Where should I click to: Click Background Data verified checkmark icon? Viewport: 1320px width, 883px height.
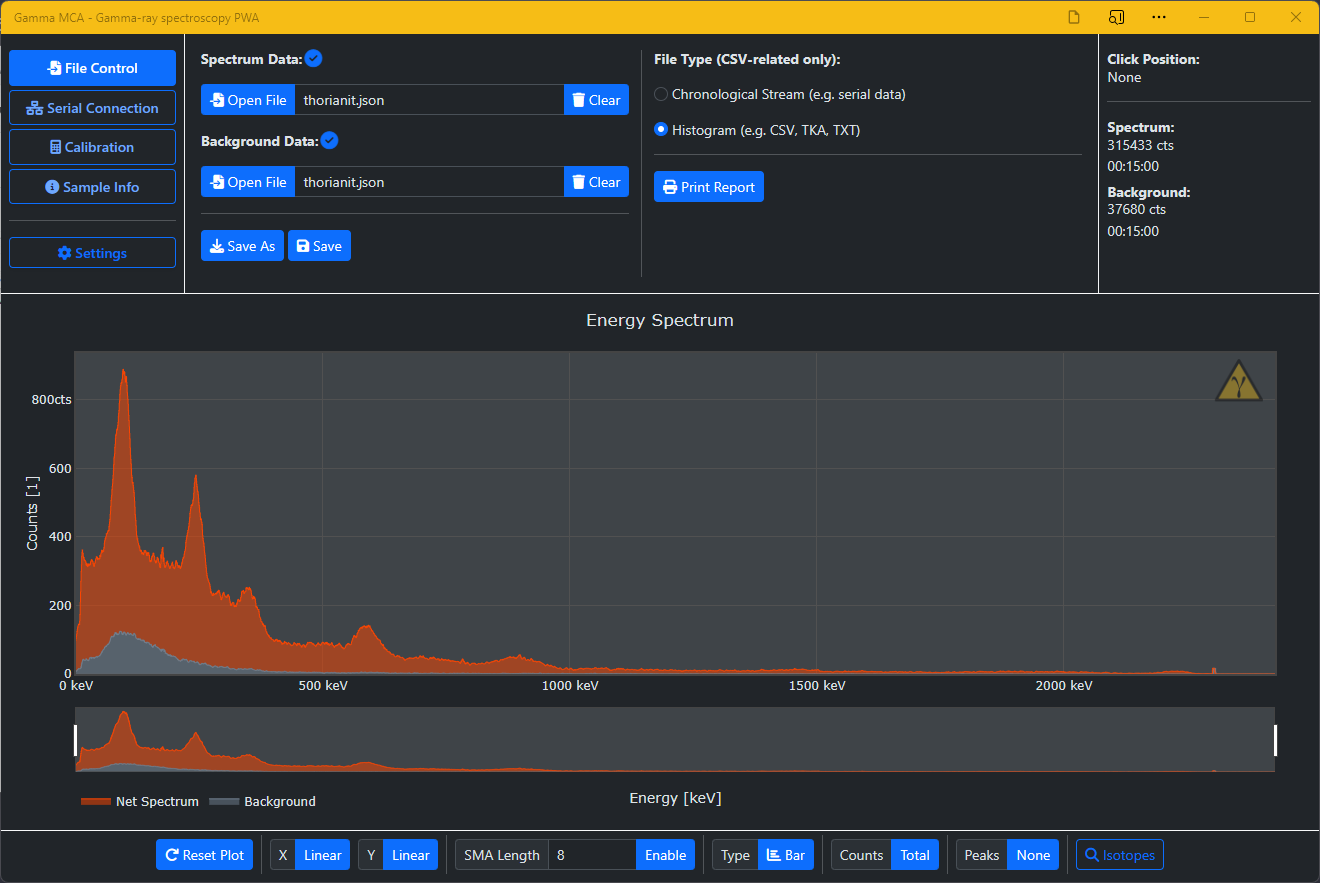pos(330,141)
